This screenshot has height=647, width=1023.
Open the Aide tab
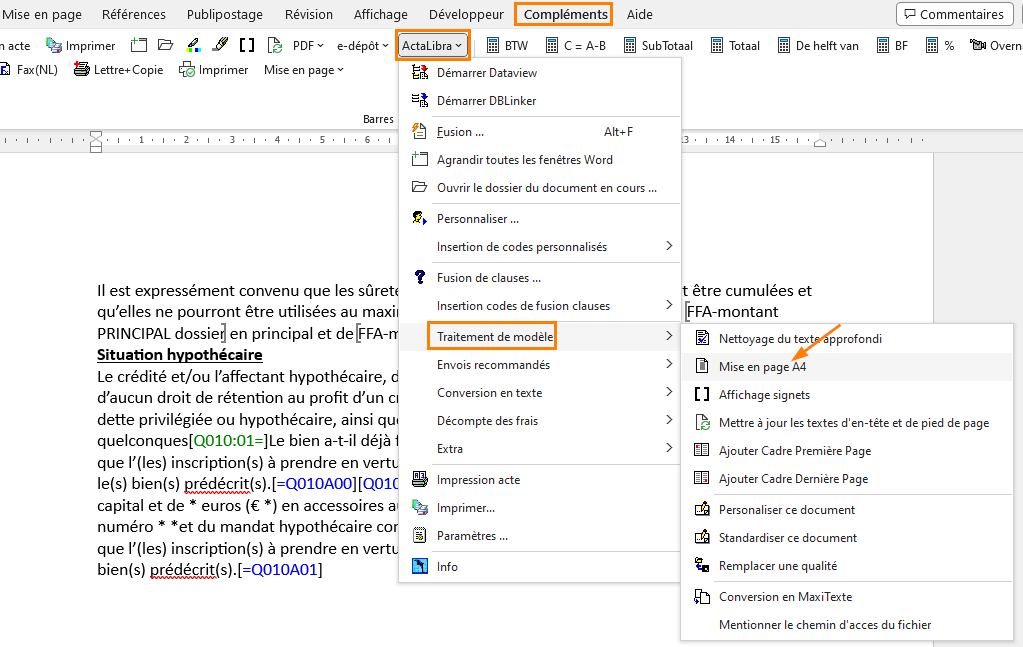point(639,14)
